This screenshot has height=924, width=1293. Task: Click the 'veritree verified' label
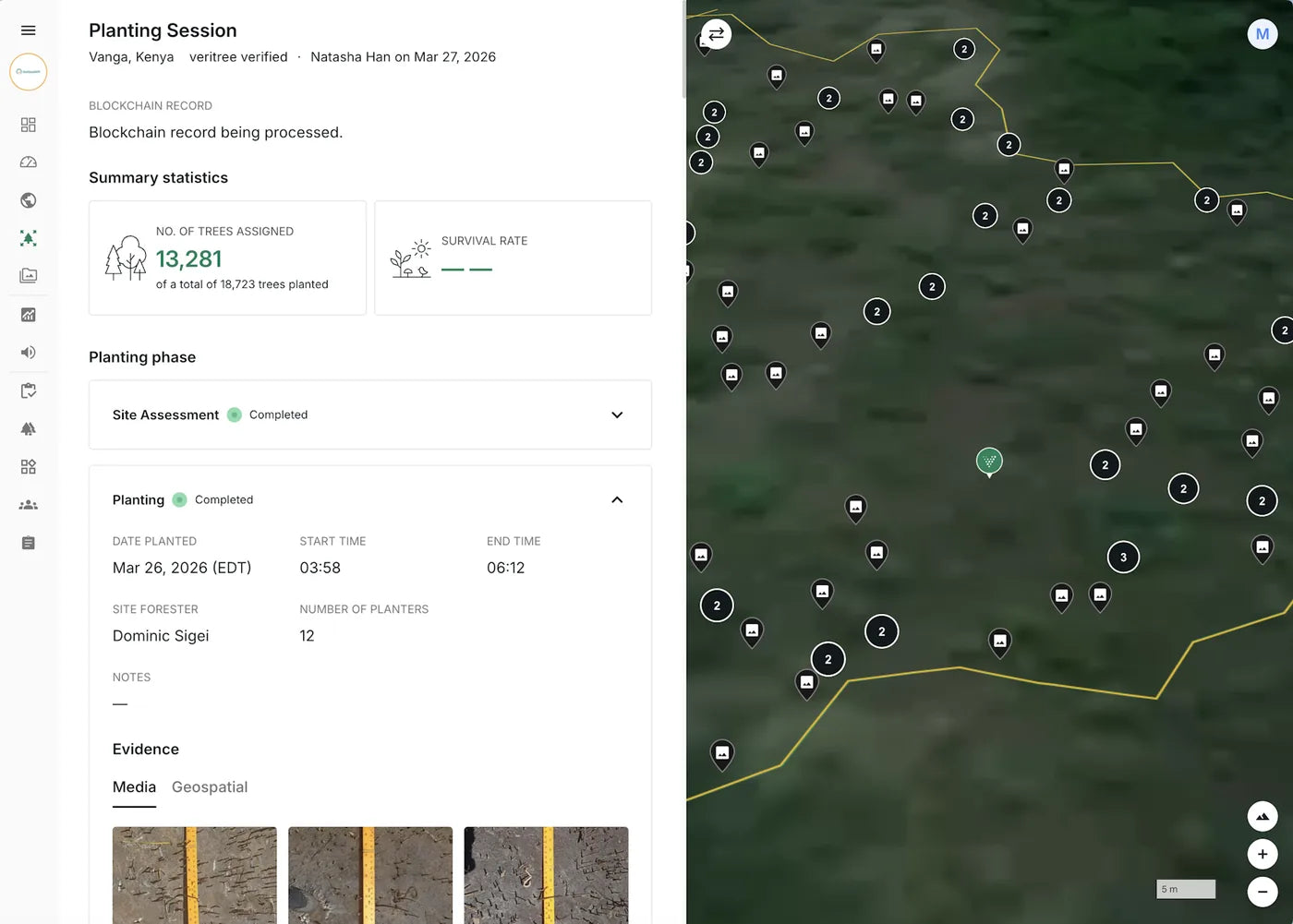[x=238, y=57]
